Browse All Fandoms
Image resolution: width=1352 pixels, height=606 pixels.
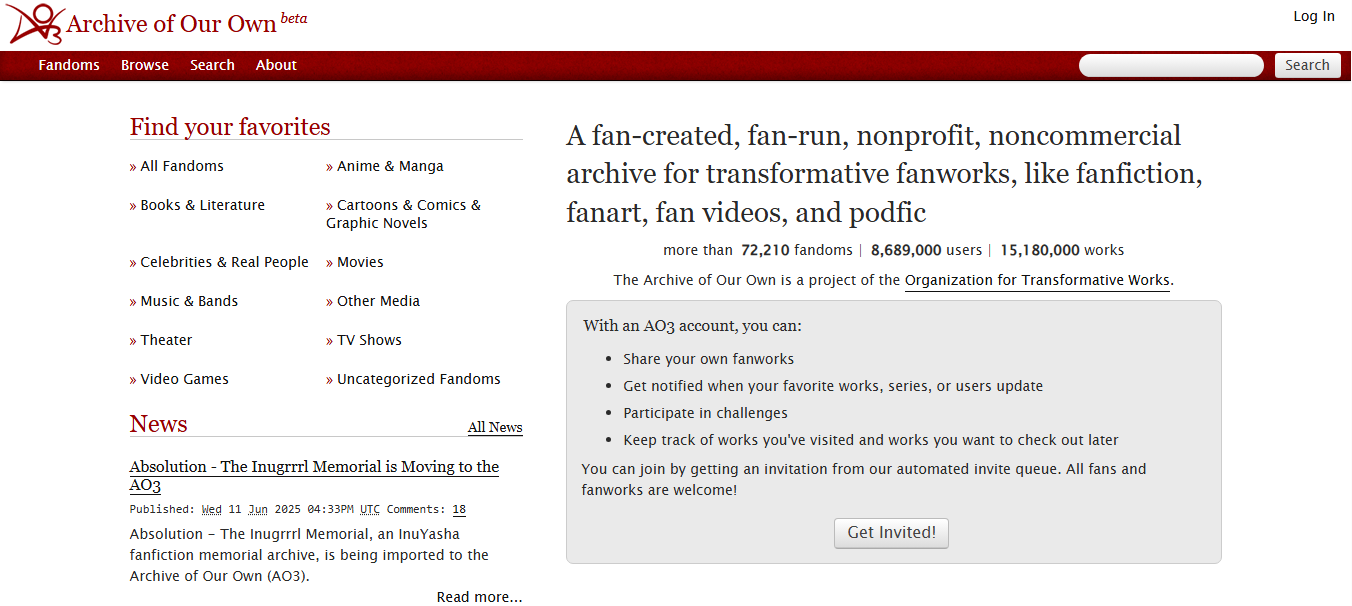(182, 166)
